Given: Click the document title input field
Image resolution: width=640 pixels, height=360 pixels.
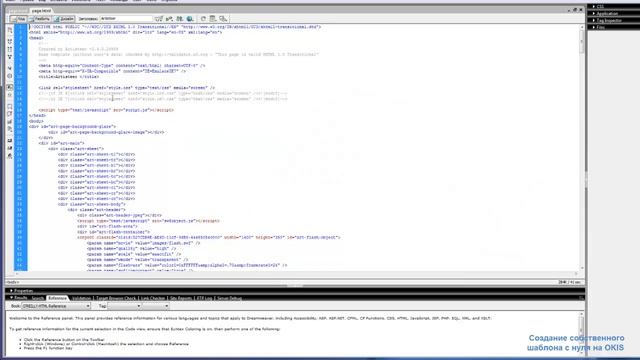Looking at the screenshot, I should tap(126, 19).
